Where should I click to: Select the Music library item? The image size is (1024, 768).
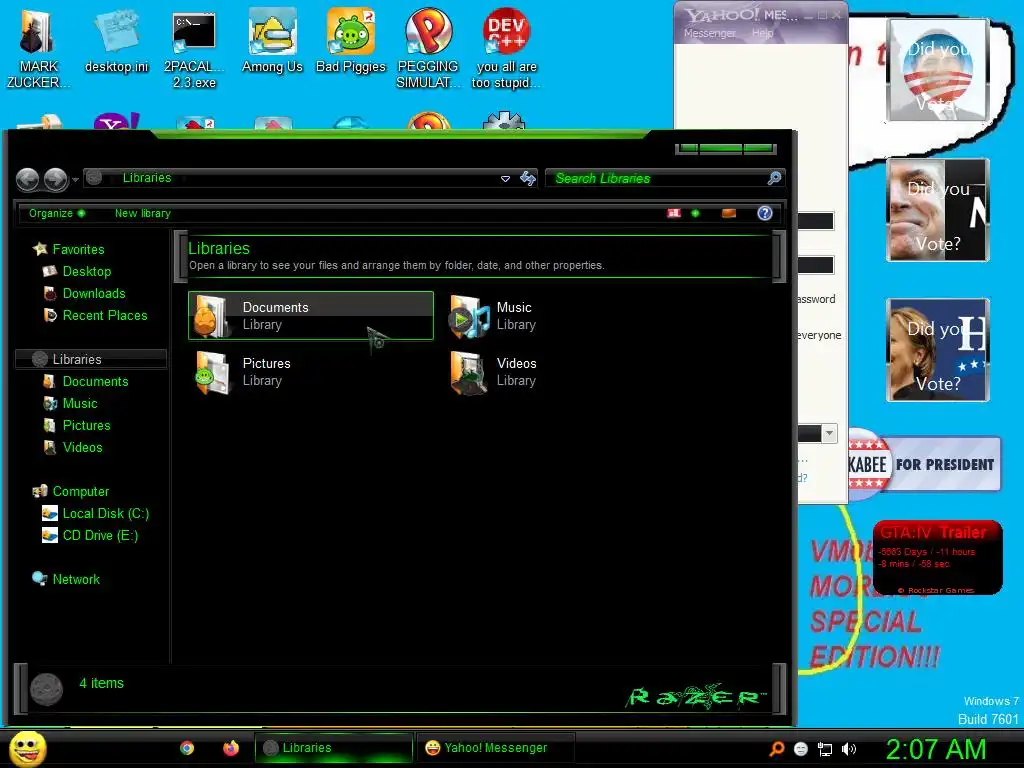(x=493, y=315)
